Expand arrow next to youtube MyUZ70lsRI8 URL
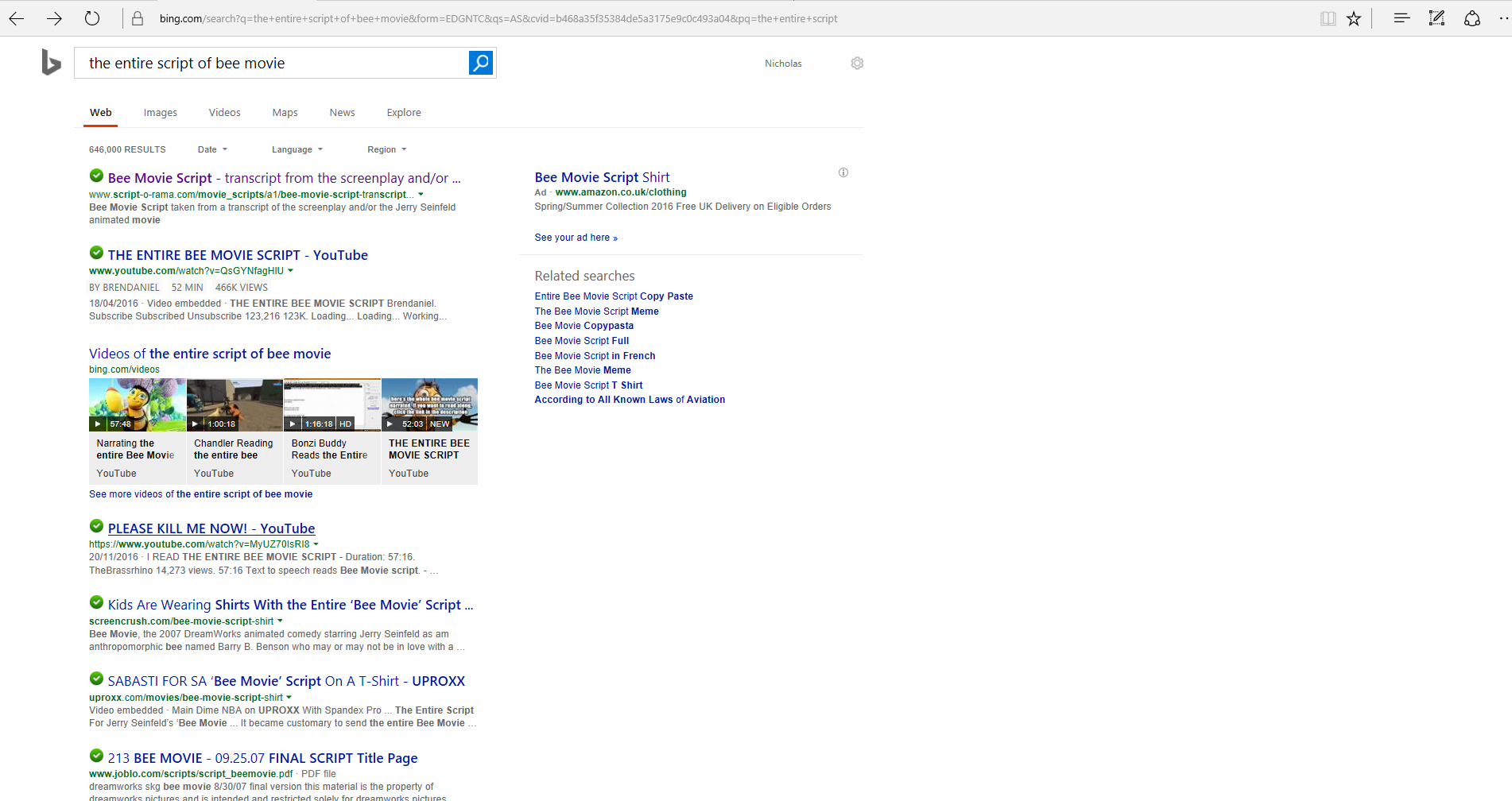Viewport: 1512px width, 801px height. click(x=316, y=544)
